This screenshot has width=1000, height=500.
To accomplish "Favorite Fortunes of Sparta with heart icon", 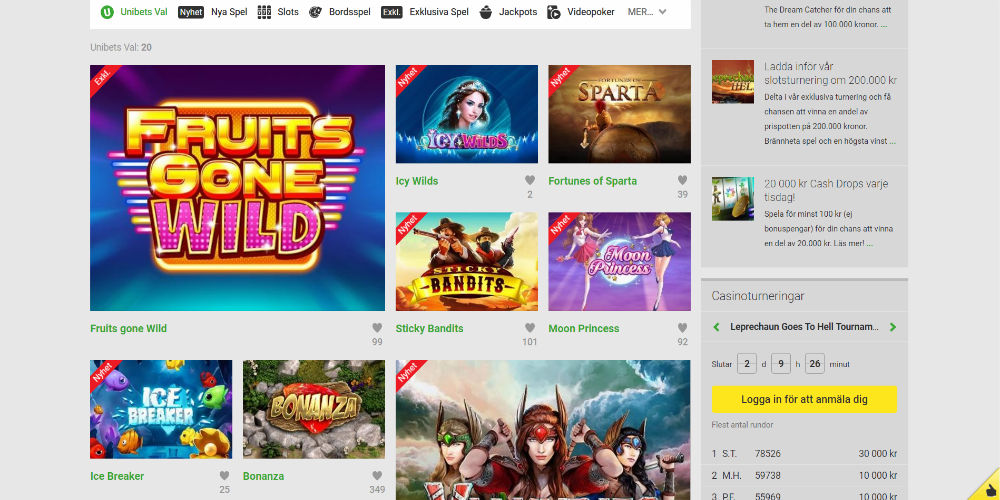I will click(682, 180).
